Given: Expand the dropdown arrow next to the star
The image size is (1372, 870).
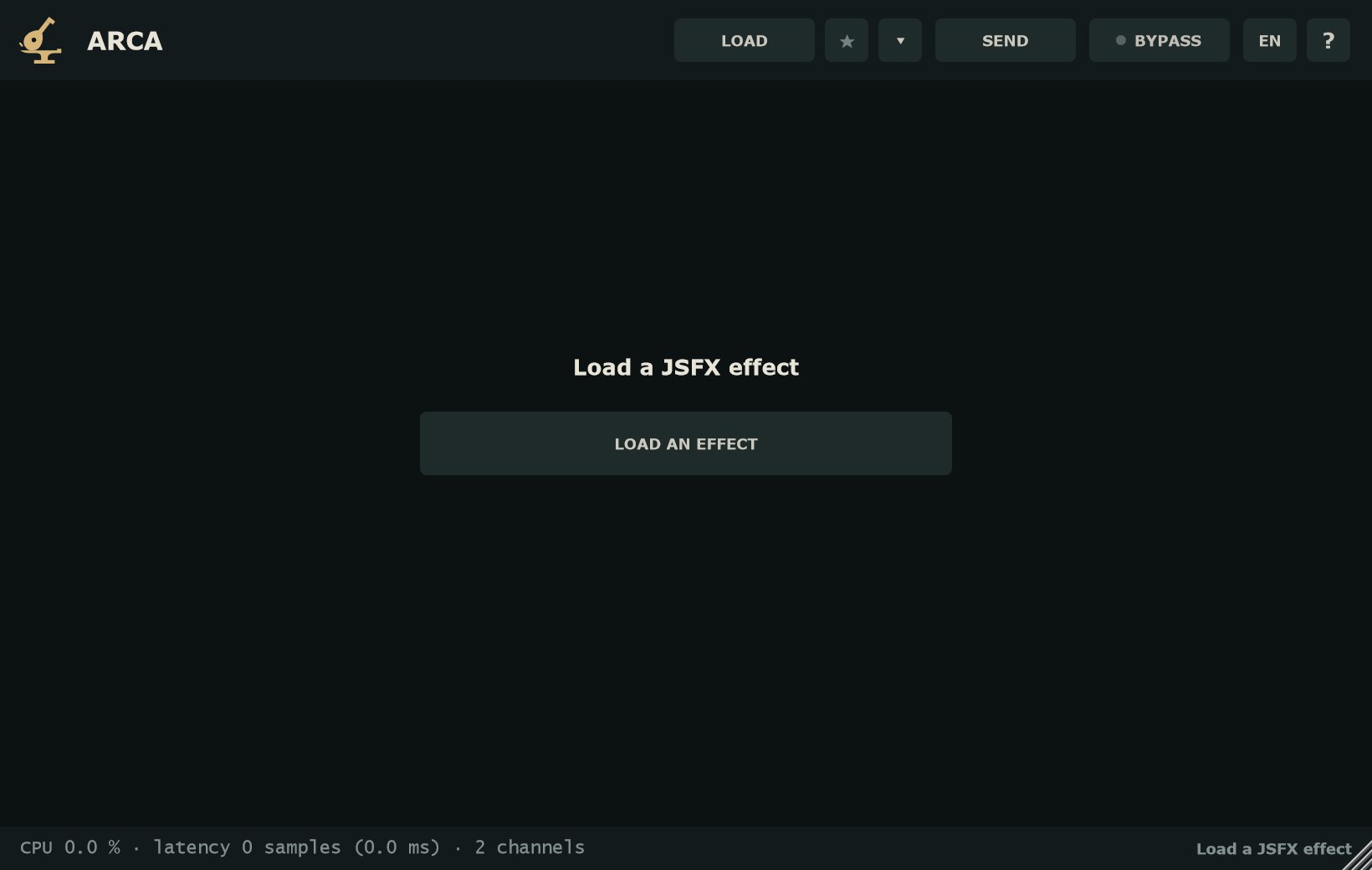Looking at the screenshot, I should pos(900,40).
